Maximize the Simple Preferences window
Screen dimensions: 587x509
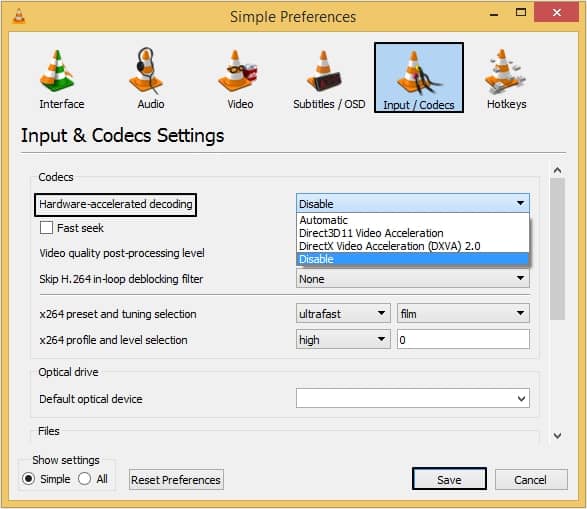(521, 12)
